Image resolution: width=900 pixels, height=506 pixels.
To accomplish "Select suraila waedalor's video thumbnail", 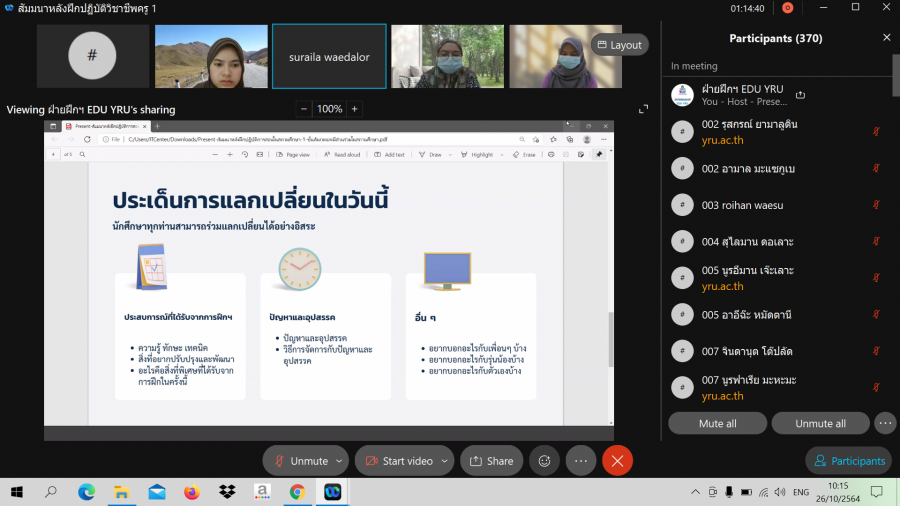I will coord(329,57).
